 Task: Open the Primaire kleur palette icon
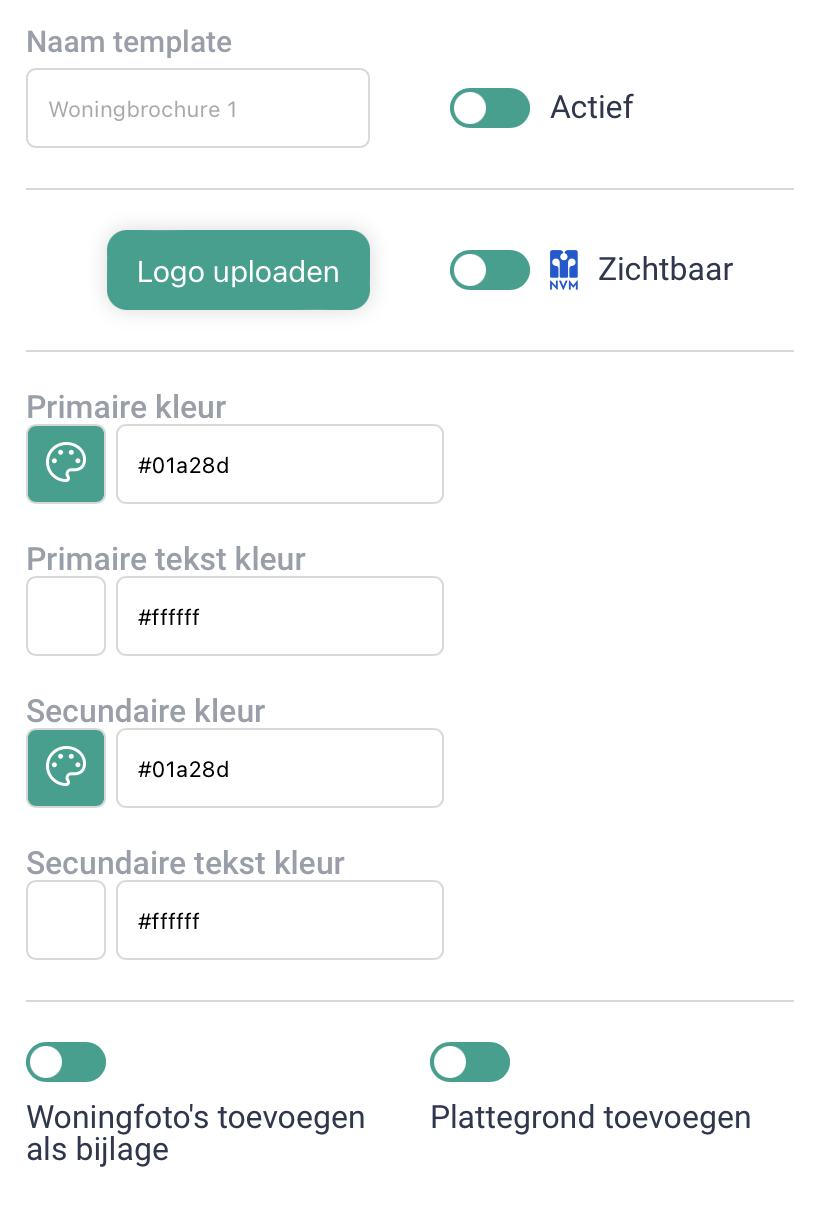[x=66, y=464]
